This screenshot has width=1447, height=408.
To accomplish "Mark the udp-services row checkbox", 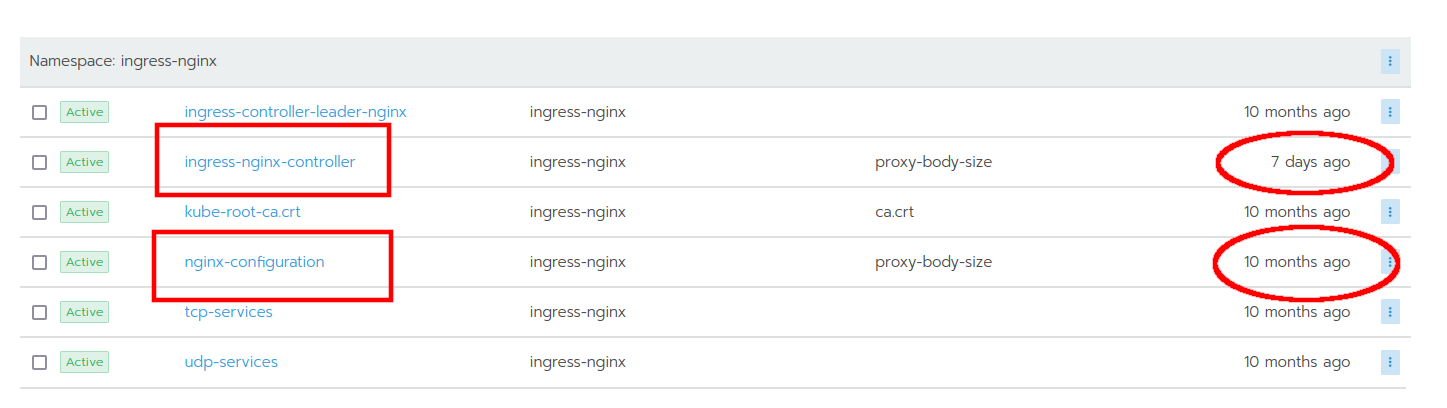I will (39, 362).
